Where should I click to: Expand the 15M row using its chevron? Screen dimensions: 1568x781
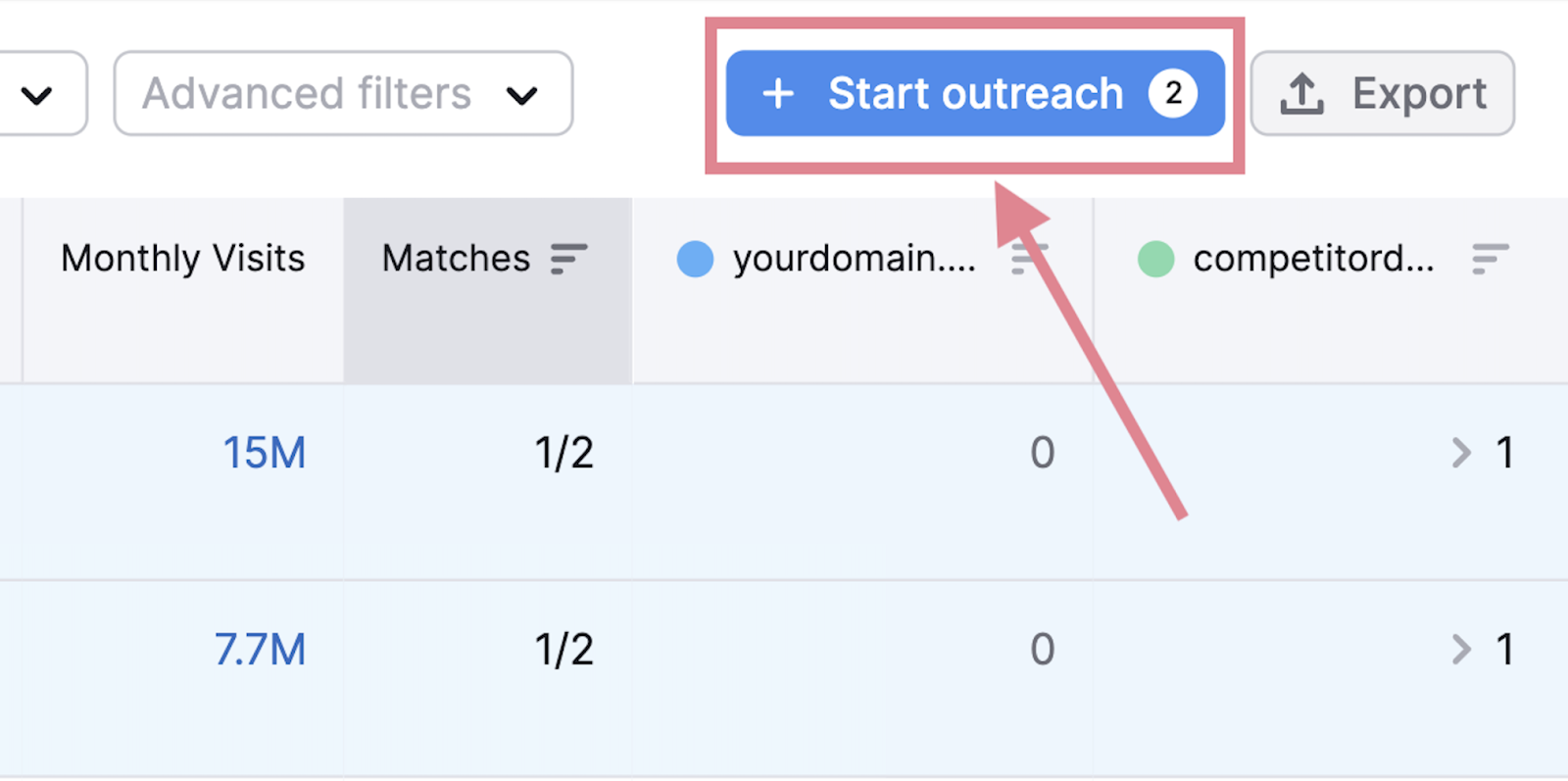(1461, 453)
